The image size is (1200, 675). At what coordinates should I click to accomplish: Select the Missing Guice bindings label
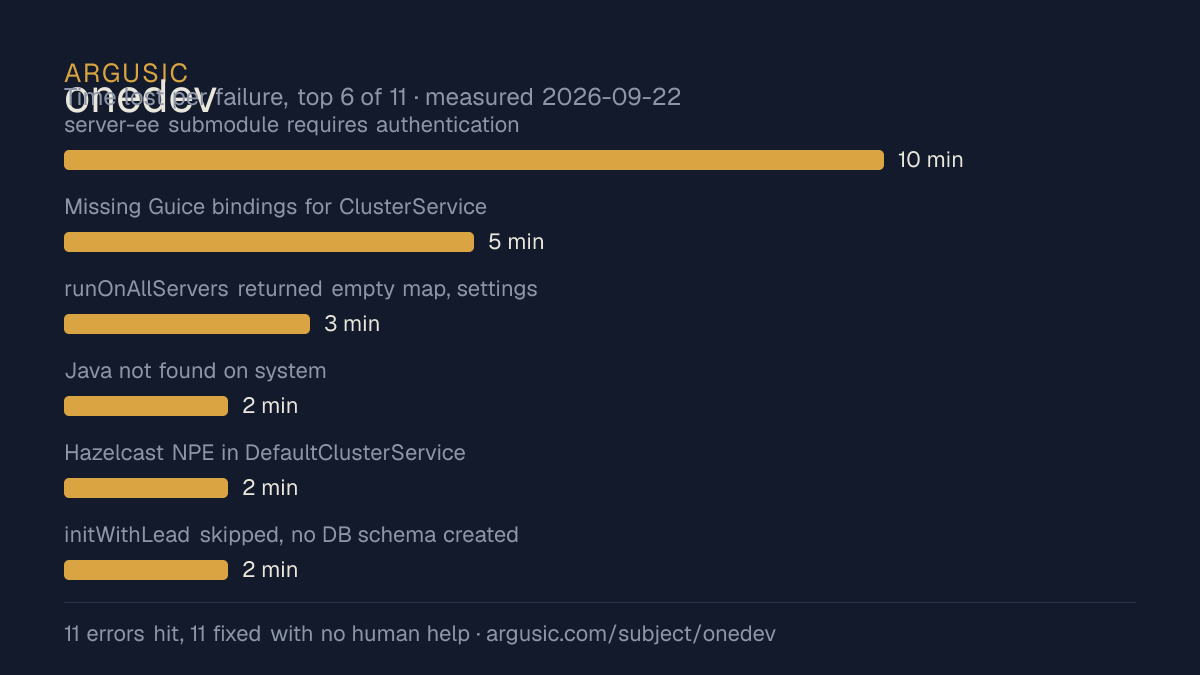pyautogui.click(x=275, y=207)
